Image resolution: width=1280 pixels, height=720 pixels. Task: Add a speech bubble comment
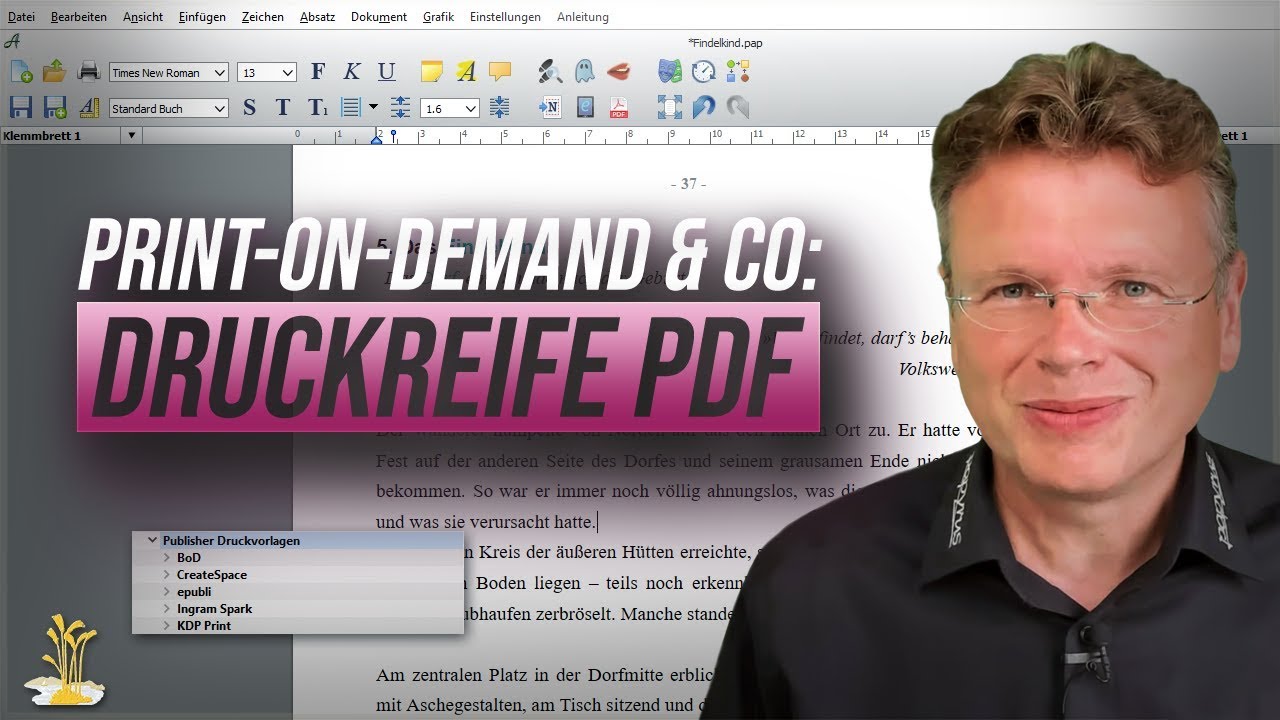point(500,72)
